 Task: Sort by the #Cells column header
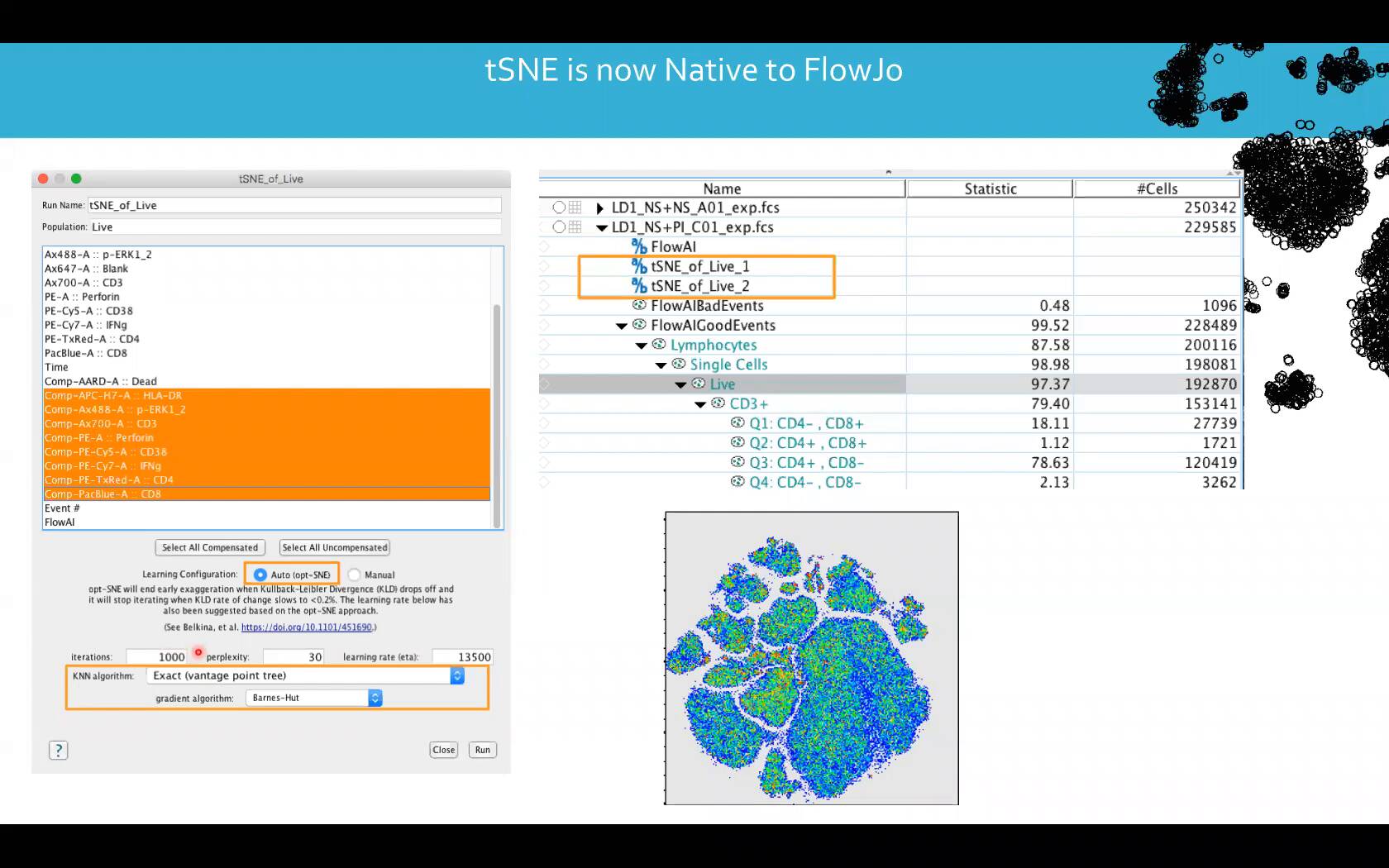tap(1157, 188)
